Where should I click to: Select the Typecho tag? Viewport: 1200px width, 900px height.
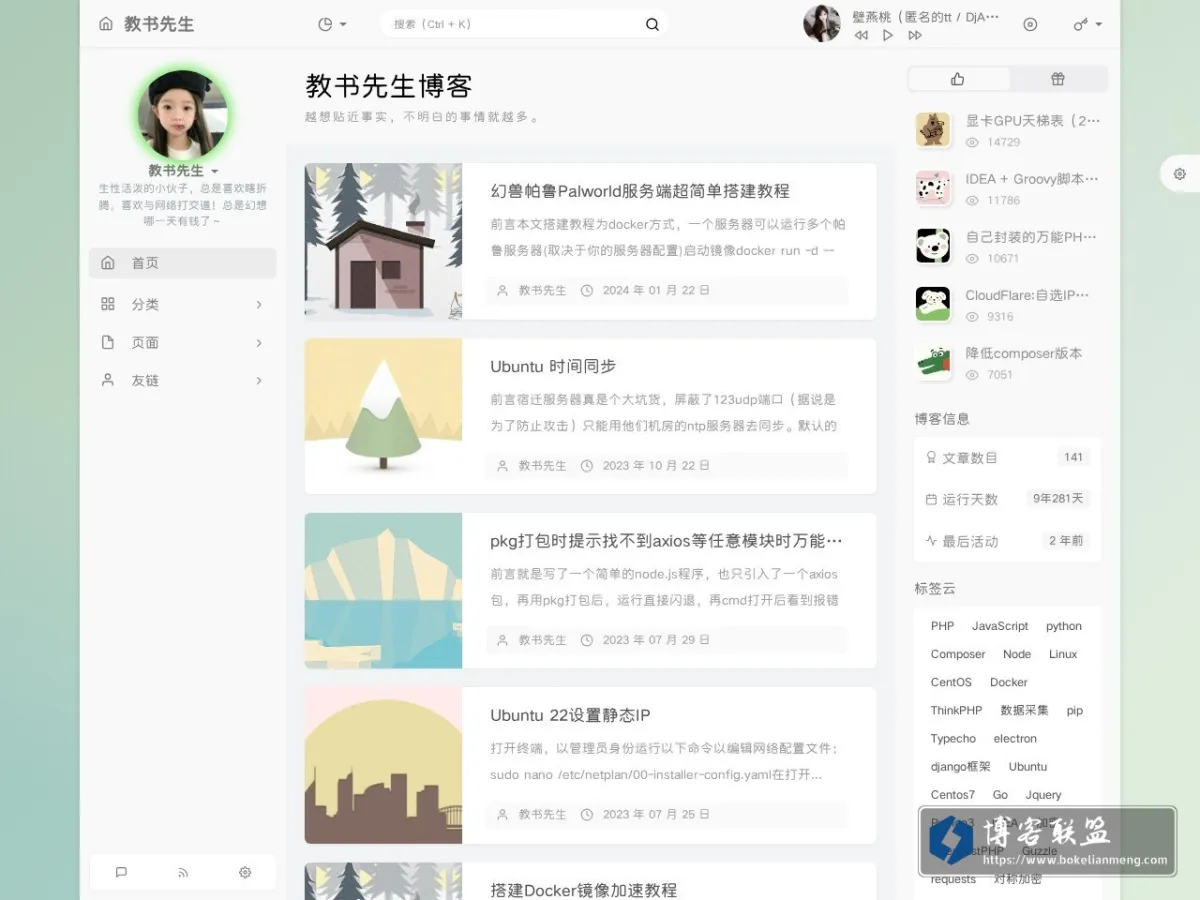[x=953, y=738]
